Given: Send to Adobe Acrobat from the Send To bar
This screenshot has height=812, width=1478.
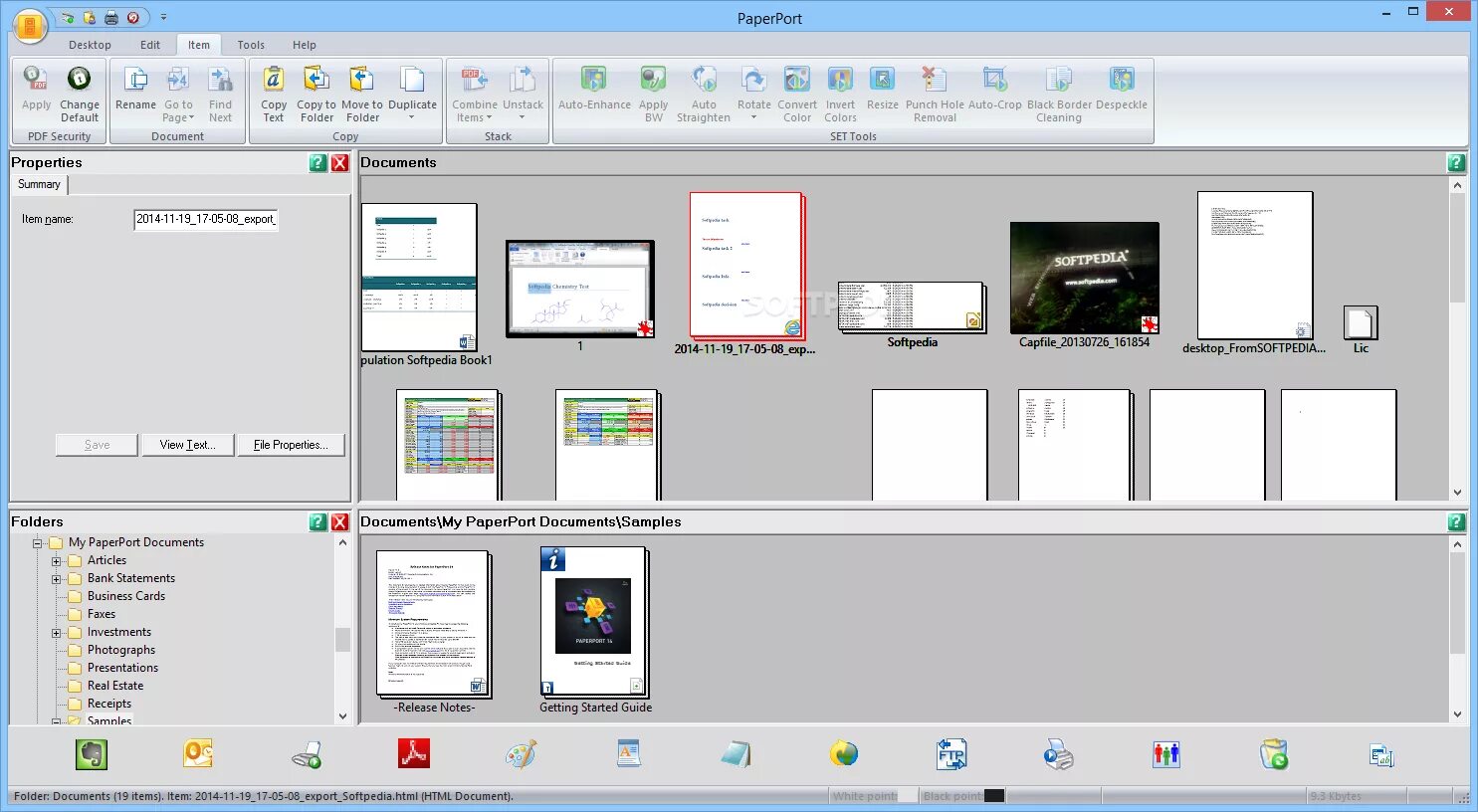Looking at the screenshot, I should pyautogui.click(x=413, y=753).
